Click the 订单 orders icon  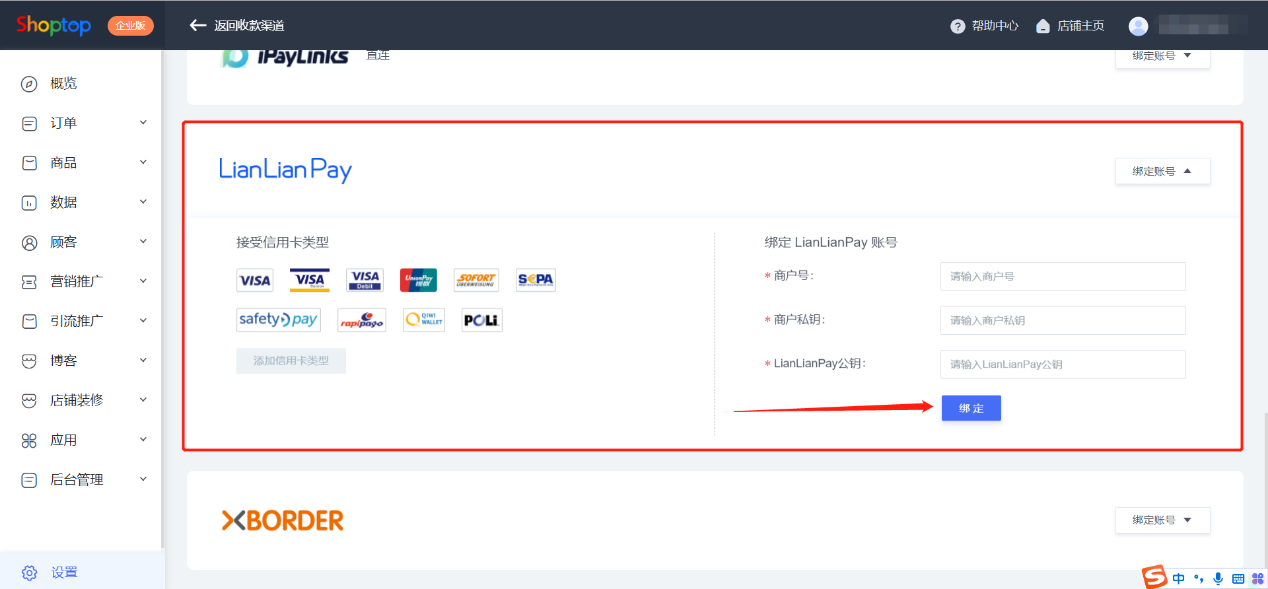pos(29,123)
